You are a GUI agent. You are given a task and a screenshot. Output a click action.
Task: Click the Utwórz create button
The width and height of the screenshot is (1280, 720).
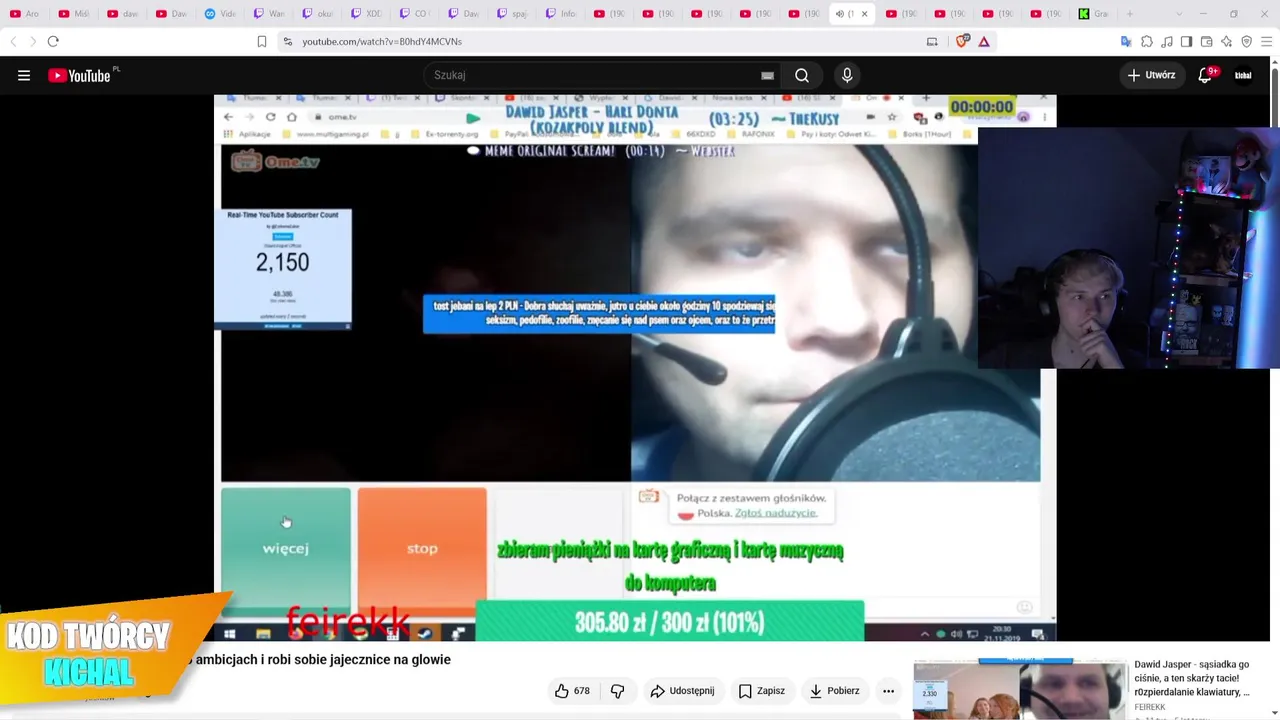(x=1151, y=75)
